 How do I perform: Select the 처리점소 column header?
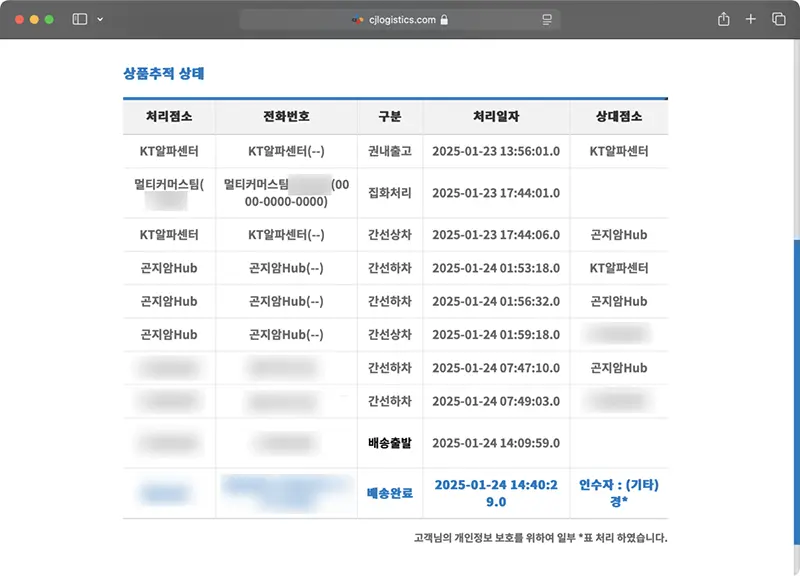167,116
